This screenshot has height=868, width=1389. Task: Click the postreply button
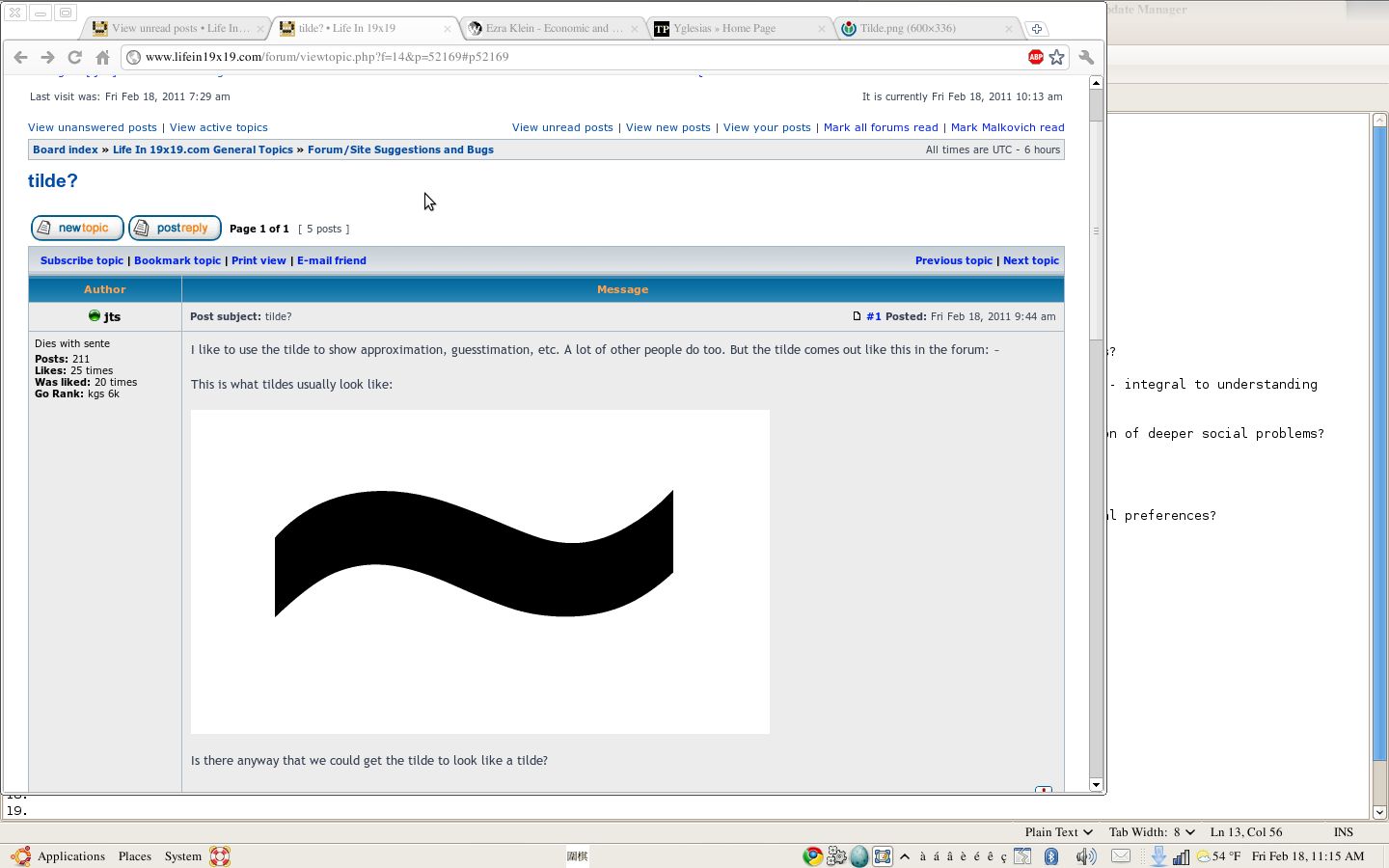tap(175, 229)
